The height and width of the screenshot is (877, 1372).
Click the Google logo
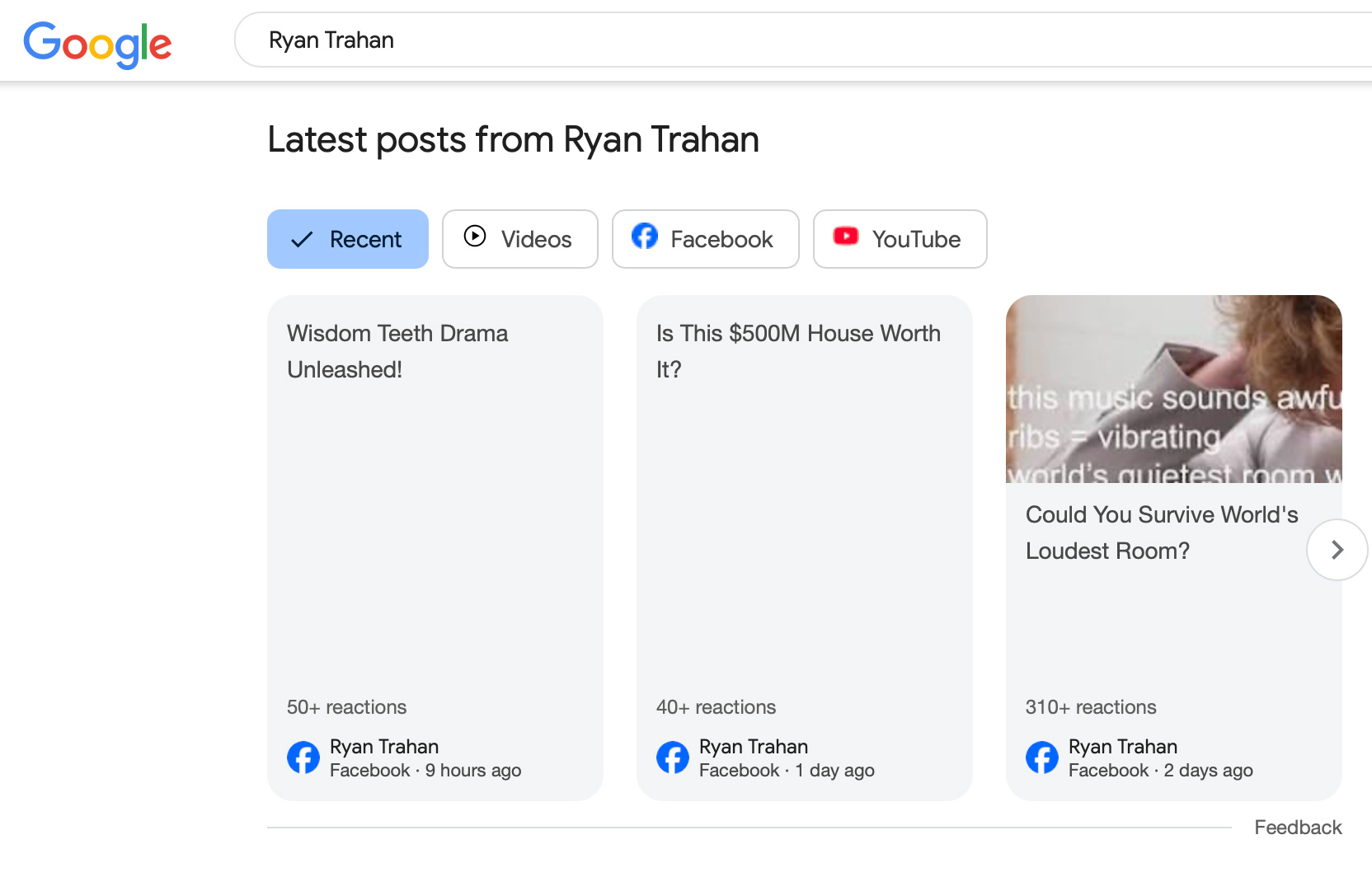(x=97, y=44)
